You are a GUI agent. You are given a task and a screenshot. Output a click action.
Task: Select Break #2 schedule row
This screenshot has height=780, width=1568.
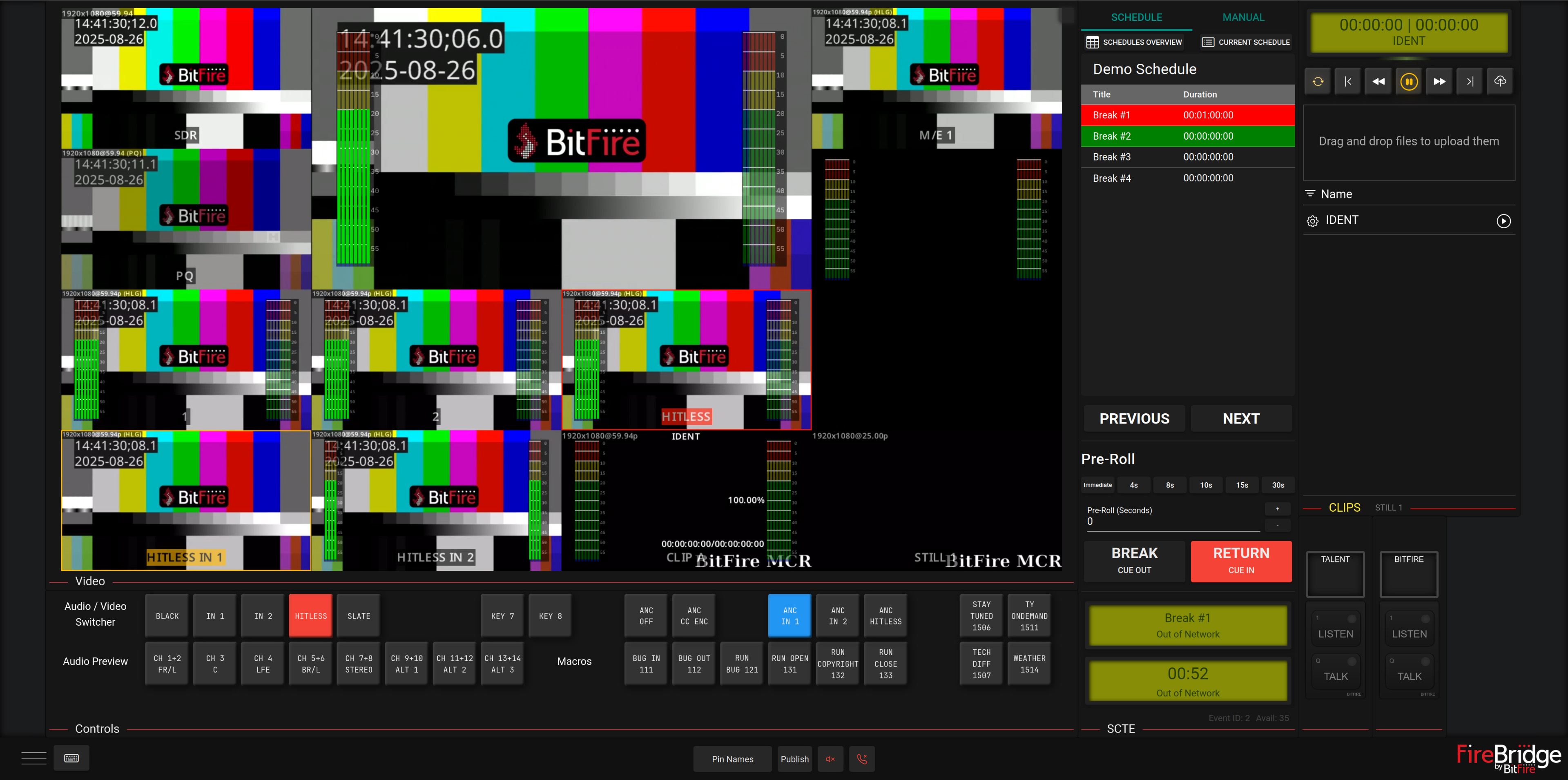(x=1188, y=136)
